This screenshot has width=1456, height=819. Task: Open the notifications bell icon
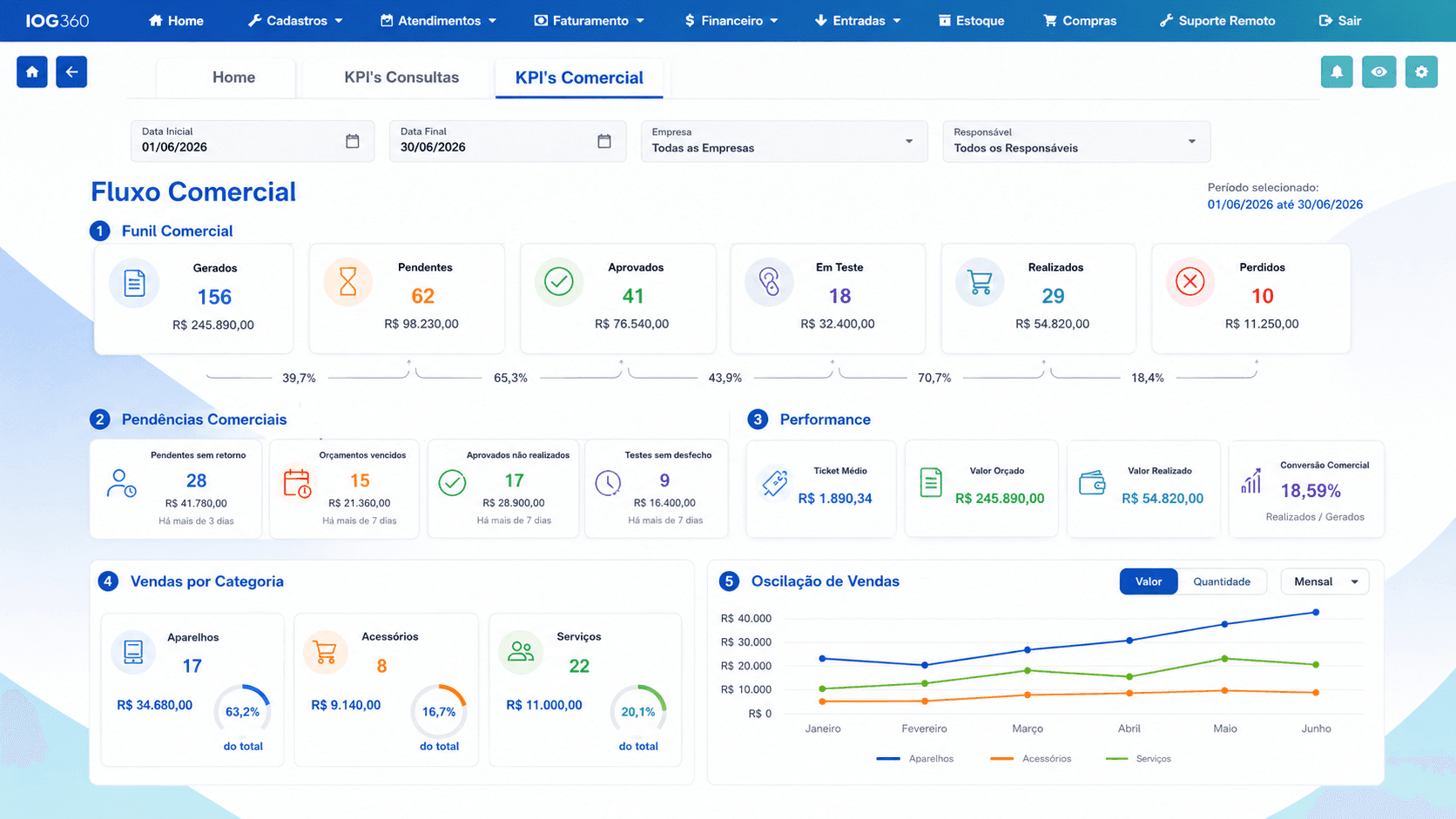point(1337,72)
